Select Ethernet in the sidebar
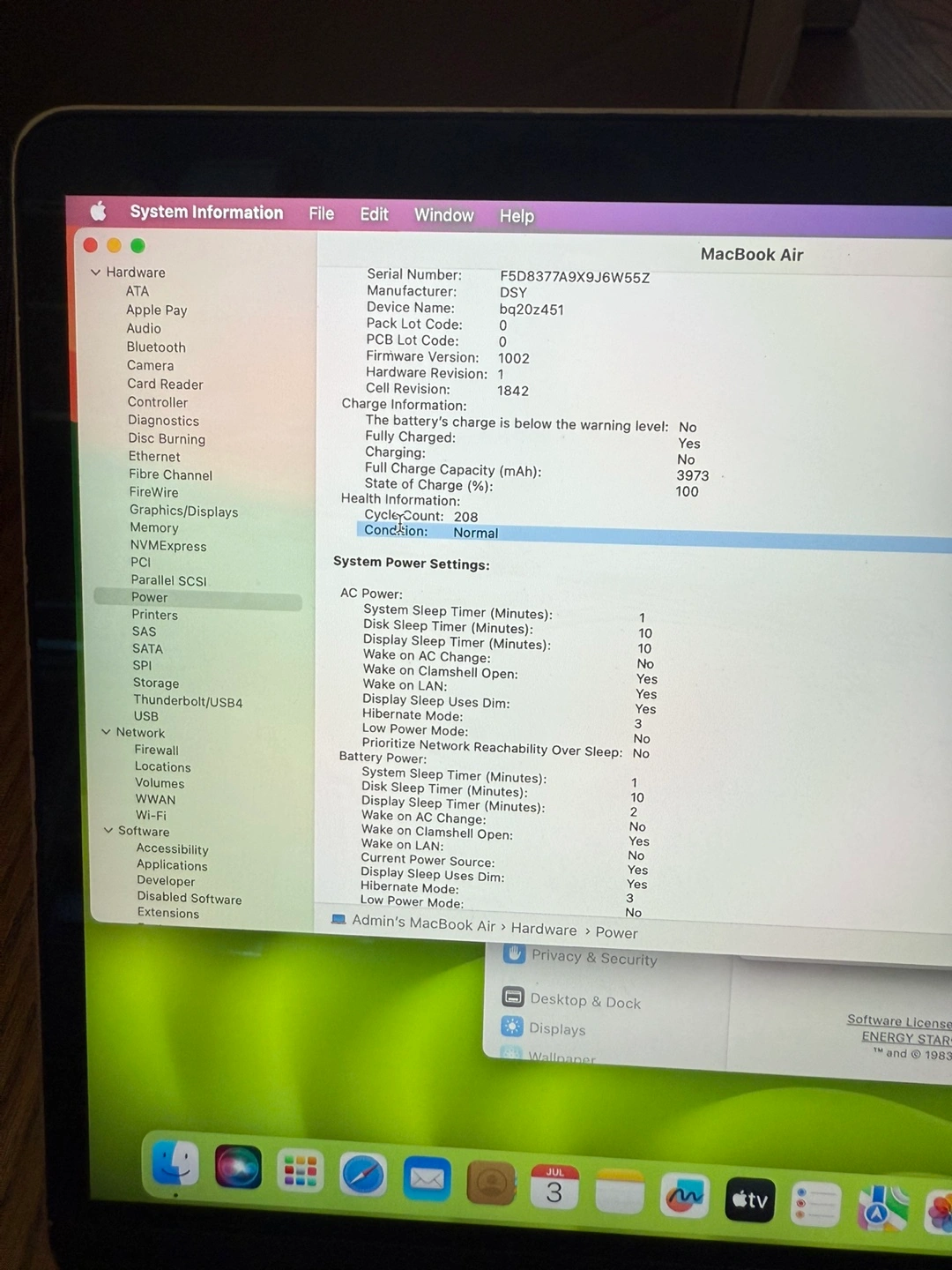This screenshot has width=952, height=1270. tap(154, 457)
